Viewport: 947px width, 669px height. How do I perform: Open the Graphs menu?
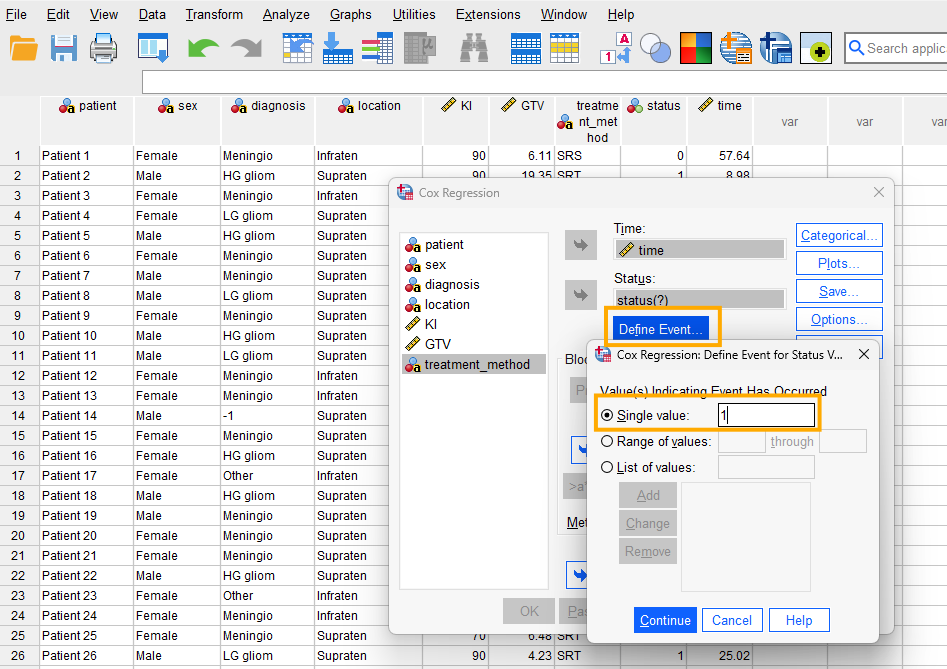[351, 14]
